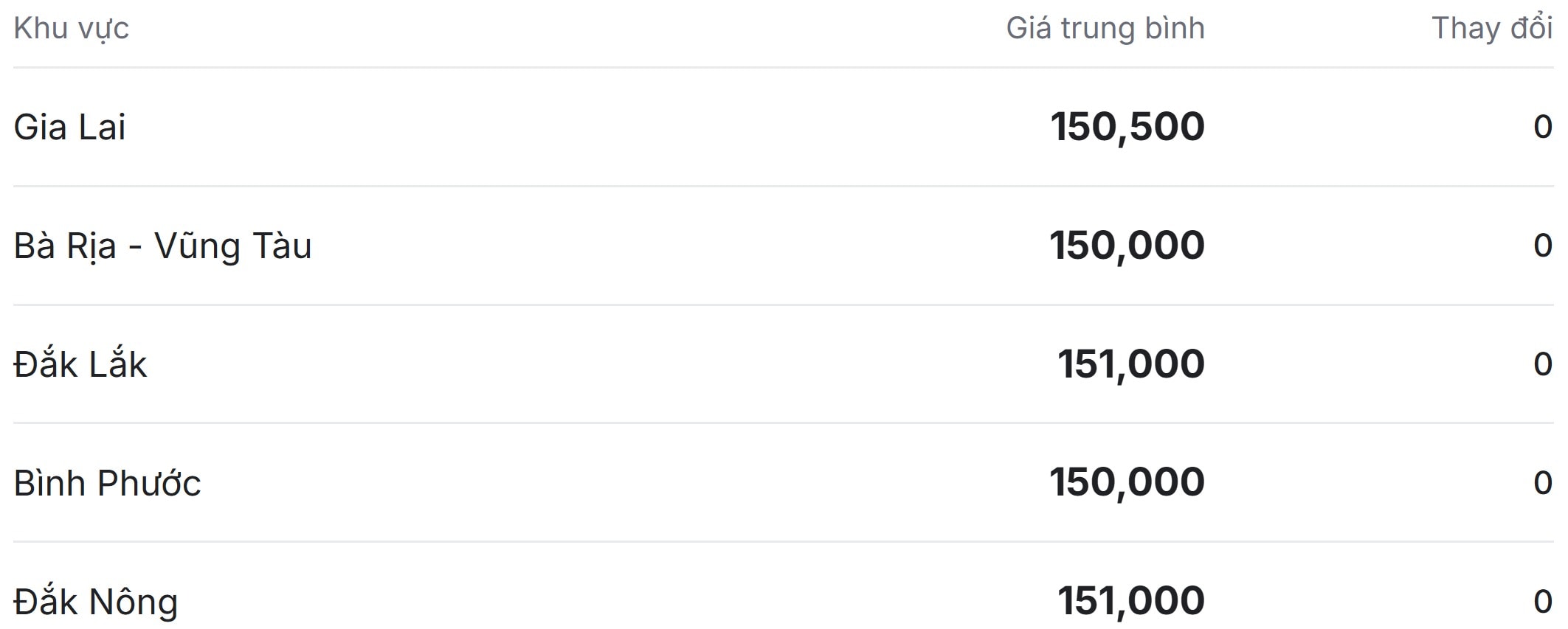The height and width of the screenshot is (629, 1568).
Task: Click the Khu vực column header
Action: click(71, 29)
